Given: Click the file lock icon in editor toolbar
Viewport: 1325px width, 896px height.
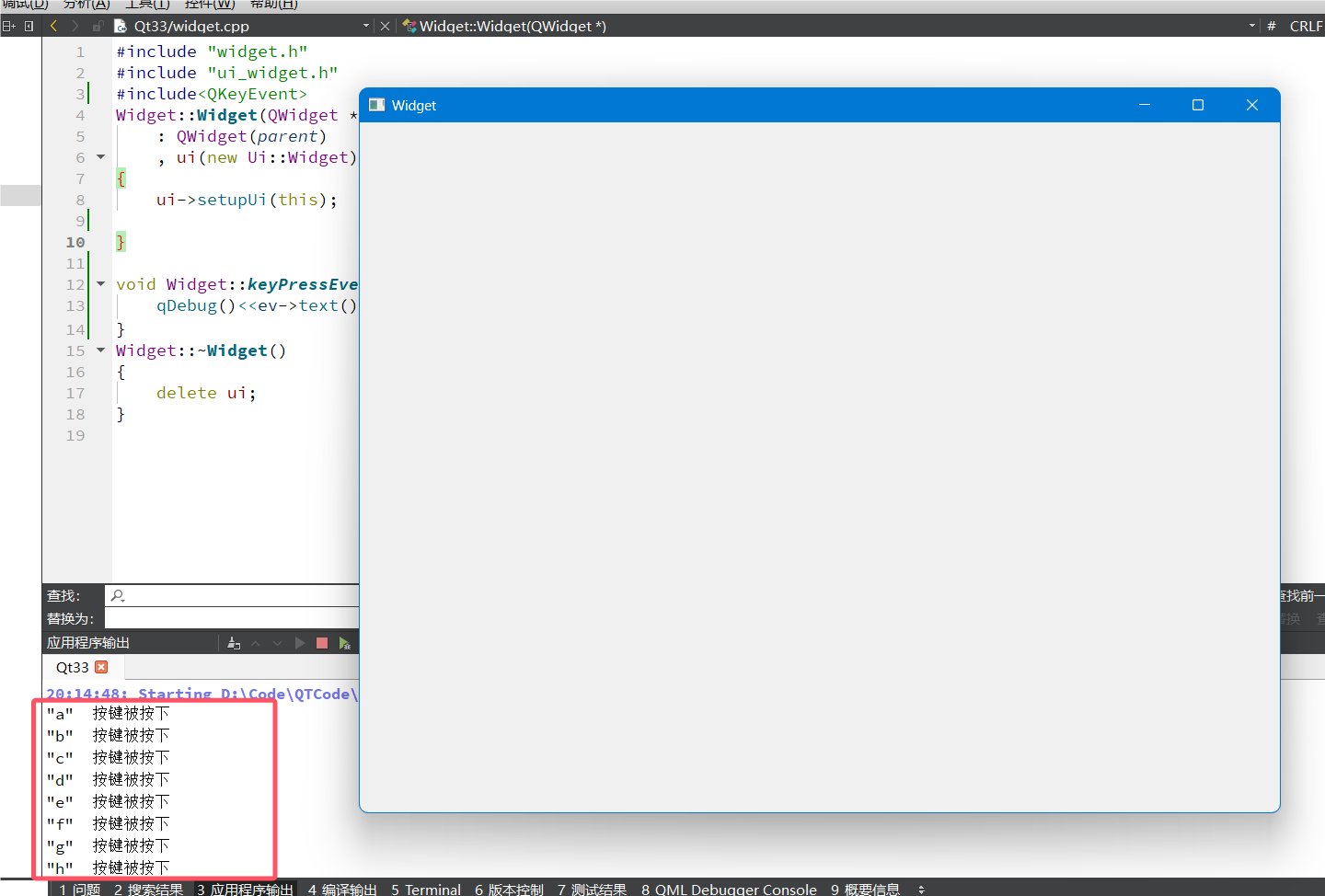Looking at the screenshot, I should pos(98,26).
